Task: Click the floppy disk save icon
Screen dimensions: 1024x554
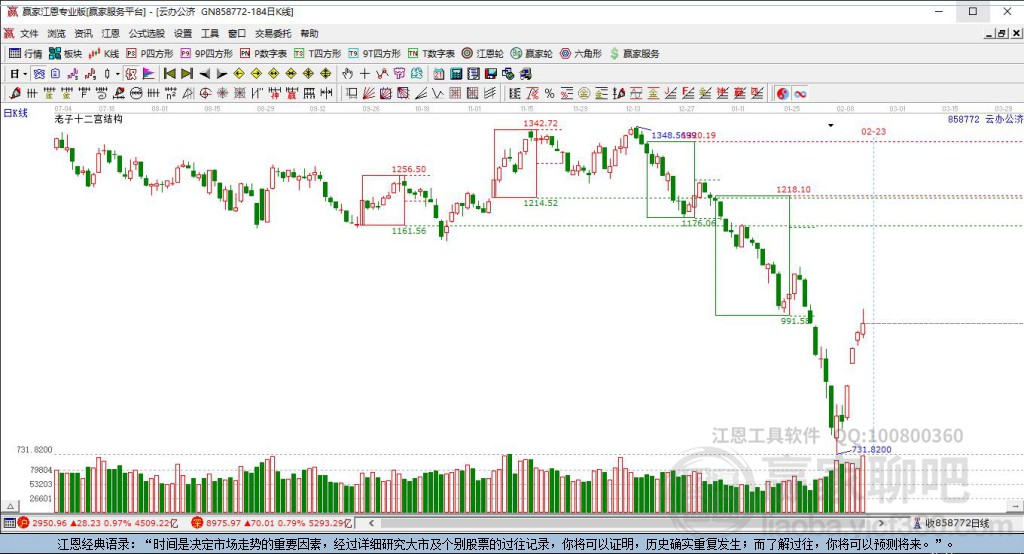Action: [x=490, y=74]
